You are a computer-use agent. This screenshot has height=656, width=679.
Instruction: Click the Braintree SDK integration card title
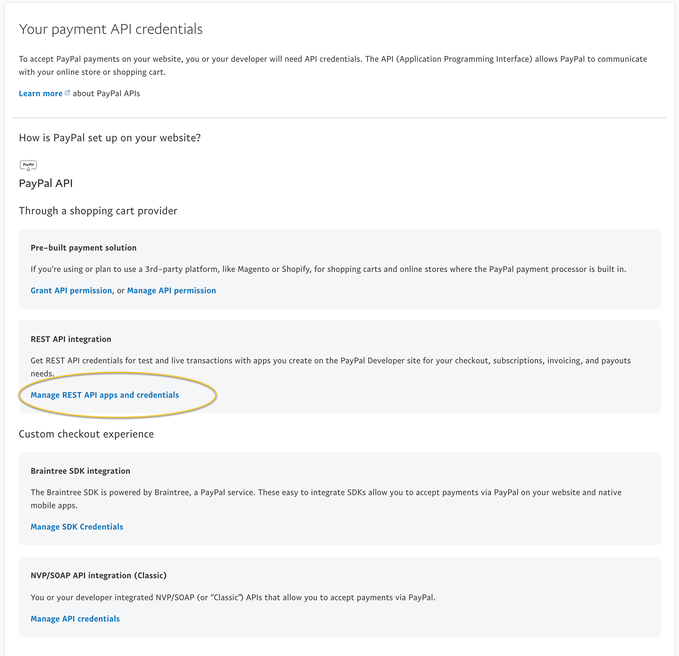[x=80, y=471]
